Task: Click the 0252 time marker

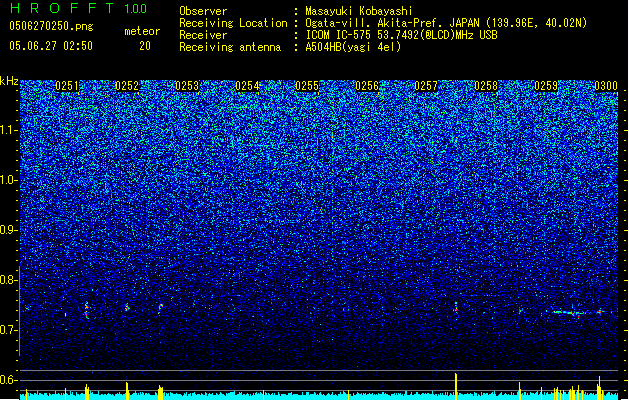Action: point(127,86)
